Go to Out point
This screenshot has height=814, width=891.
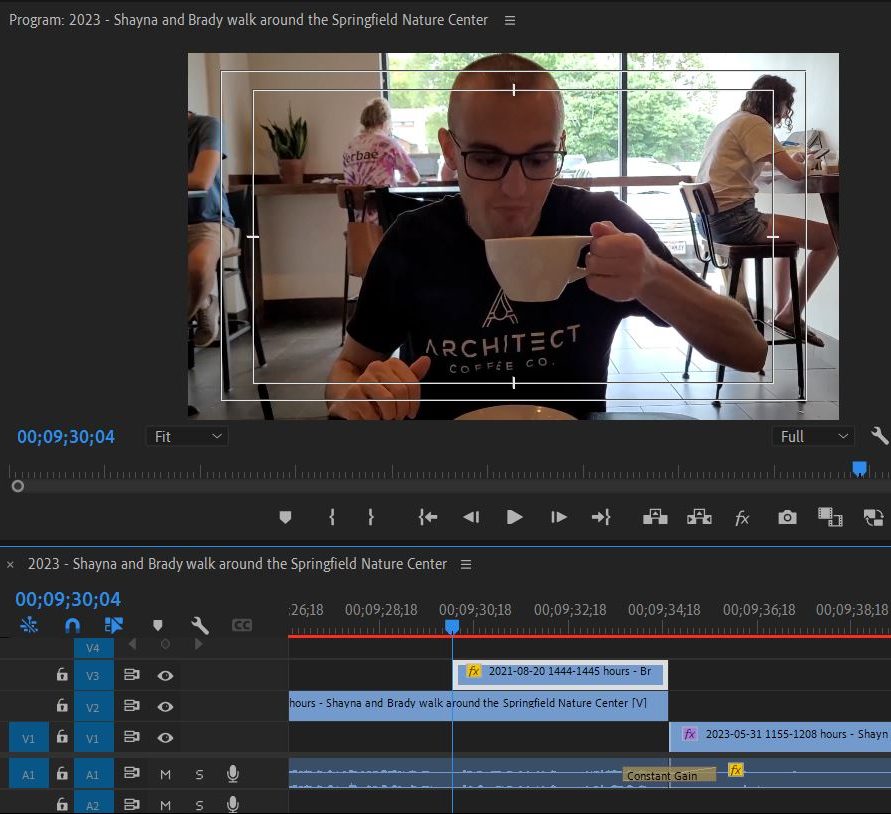click(601, 517)
